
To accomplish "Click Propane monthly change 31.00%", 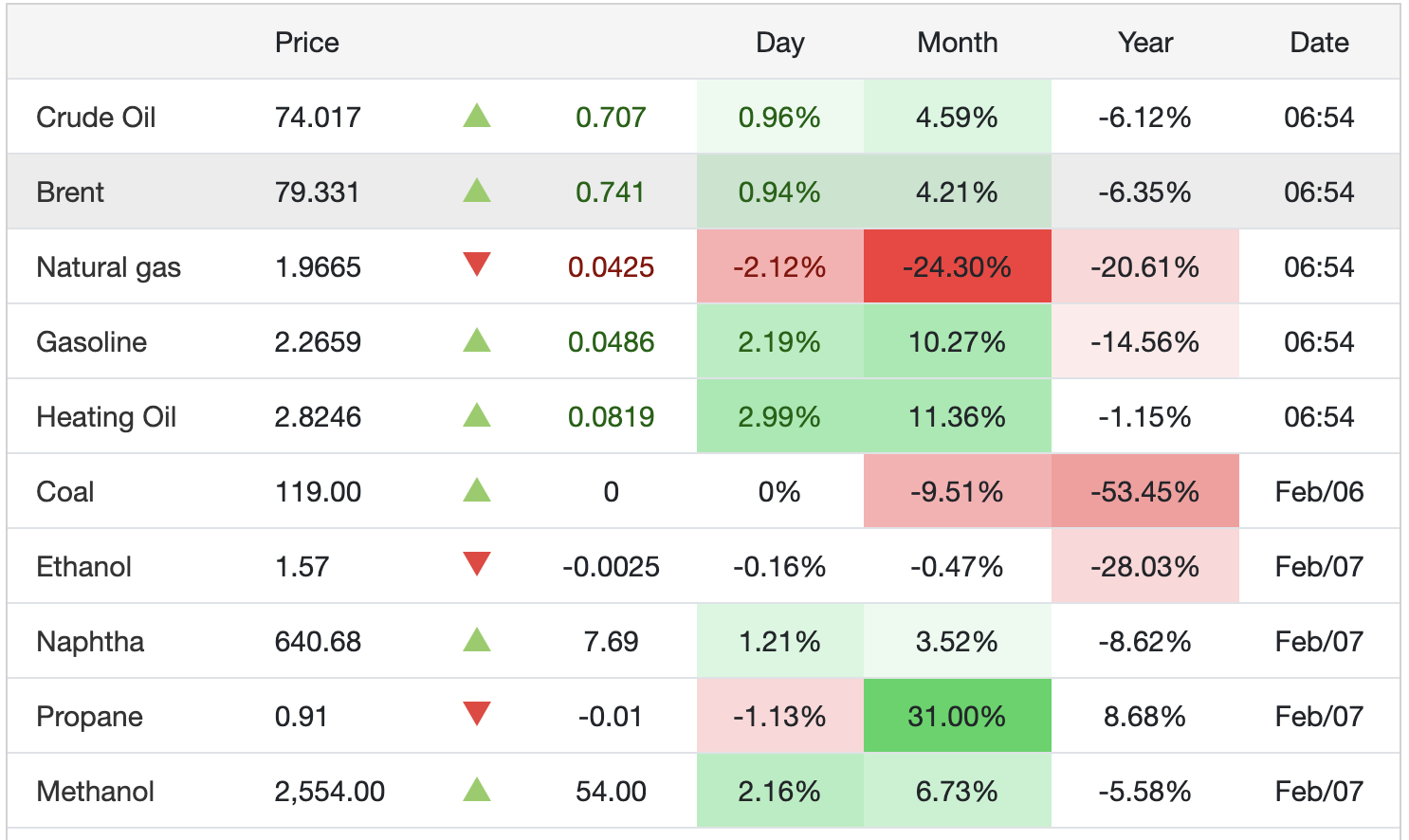I will point(957,717).
